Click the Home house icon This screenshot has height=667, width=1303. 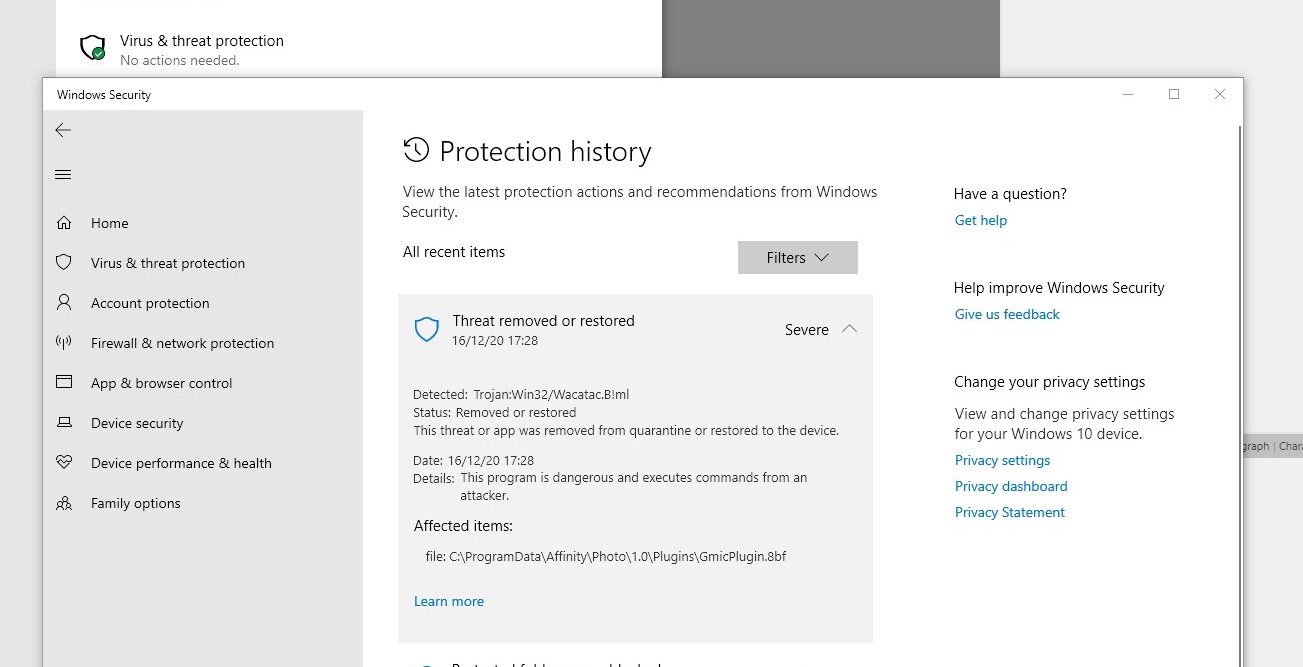(x=64, y=223)
